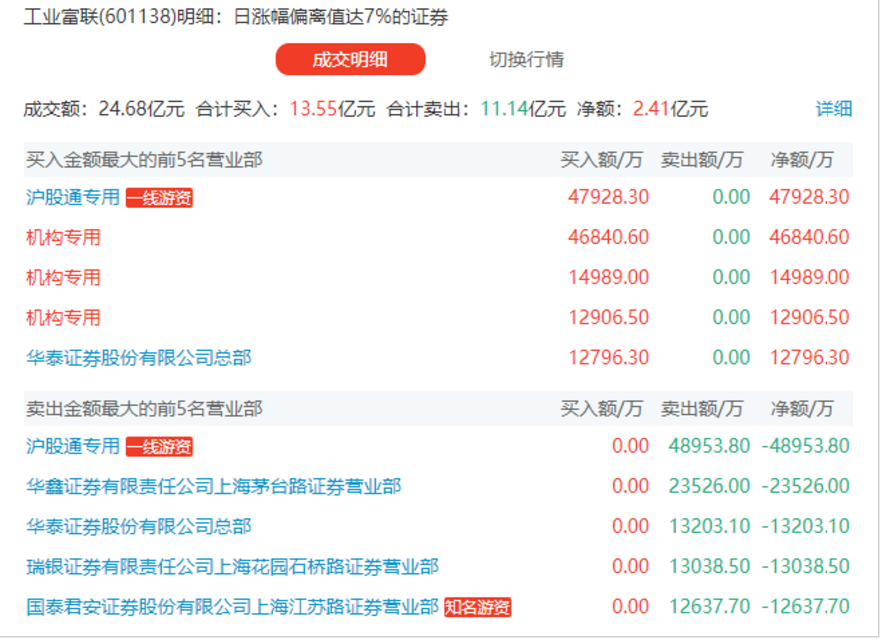Click 卖出额/万 header in the buy table
Viewport: 882px width, 641px height.
tap(701, 160)
